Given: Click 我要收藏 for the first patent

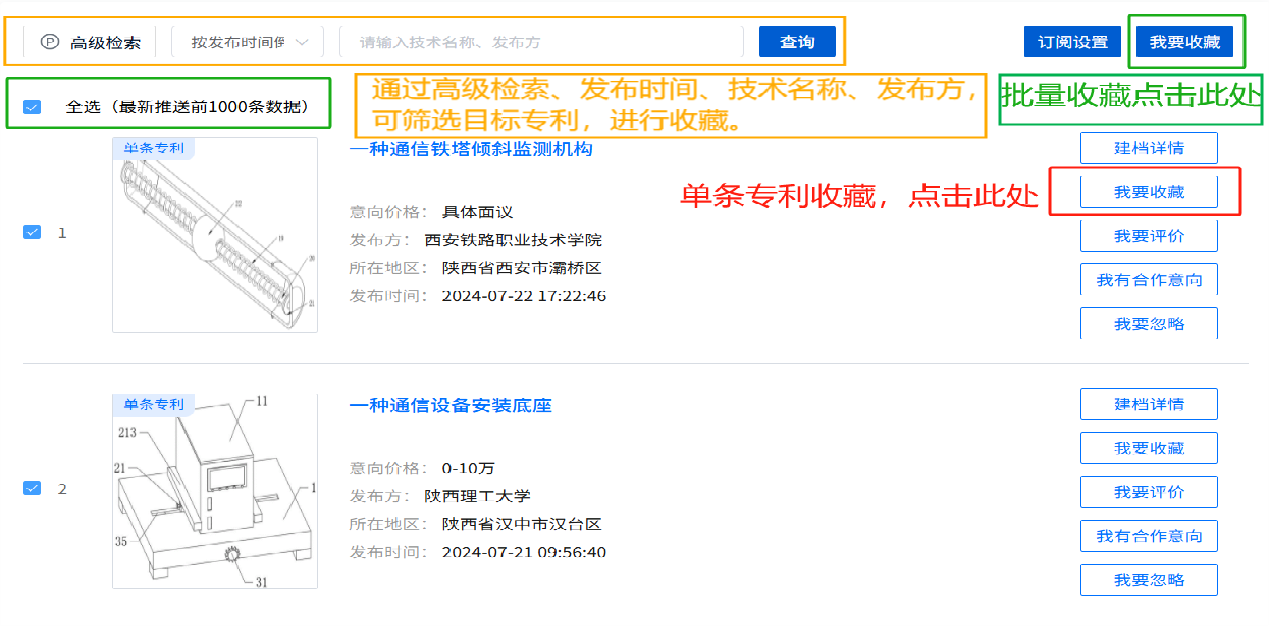Looking at the screenshot, I should (x=1148, y=192).
